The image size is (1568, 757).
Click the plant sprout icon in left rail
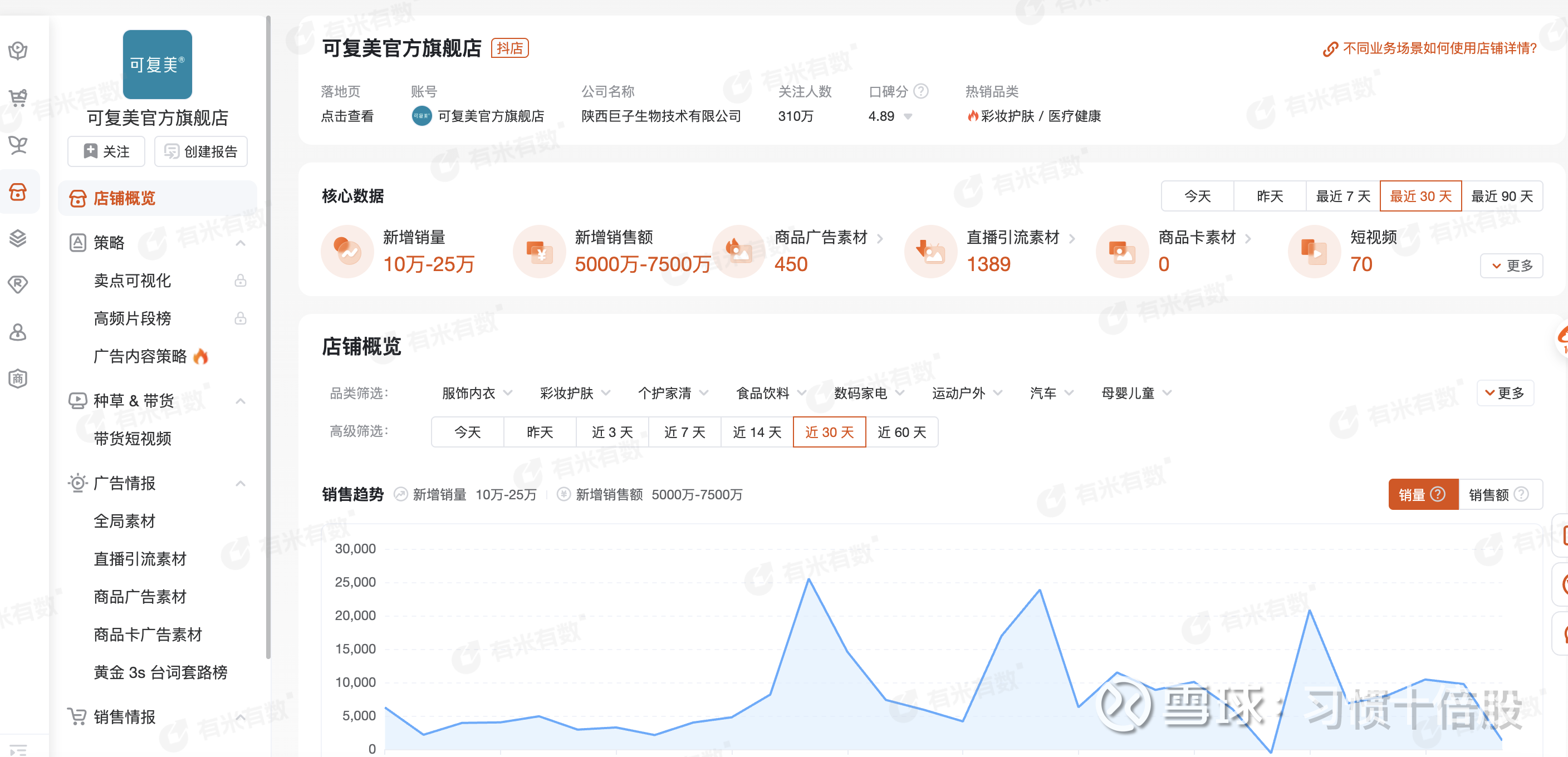(x=18, y=145)
